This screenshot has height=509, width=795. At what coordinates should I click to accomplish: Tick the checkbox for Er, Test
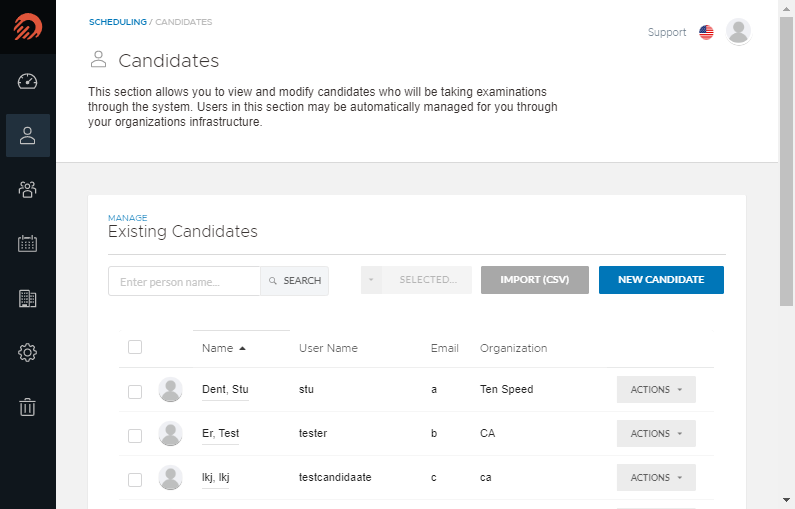coord(135,435)
